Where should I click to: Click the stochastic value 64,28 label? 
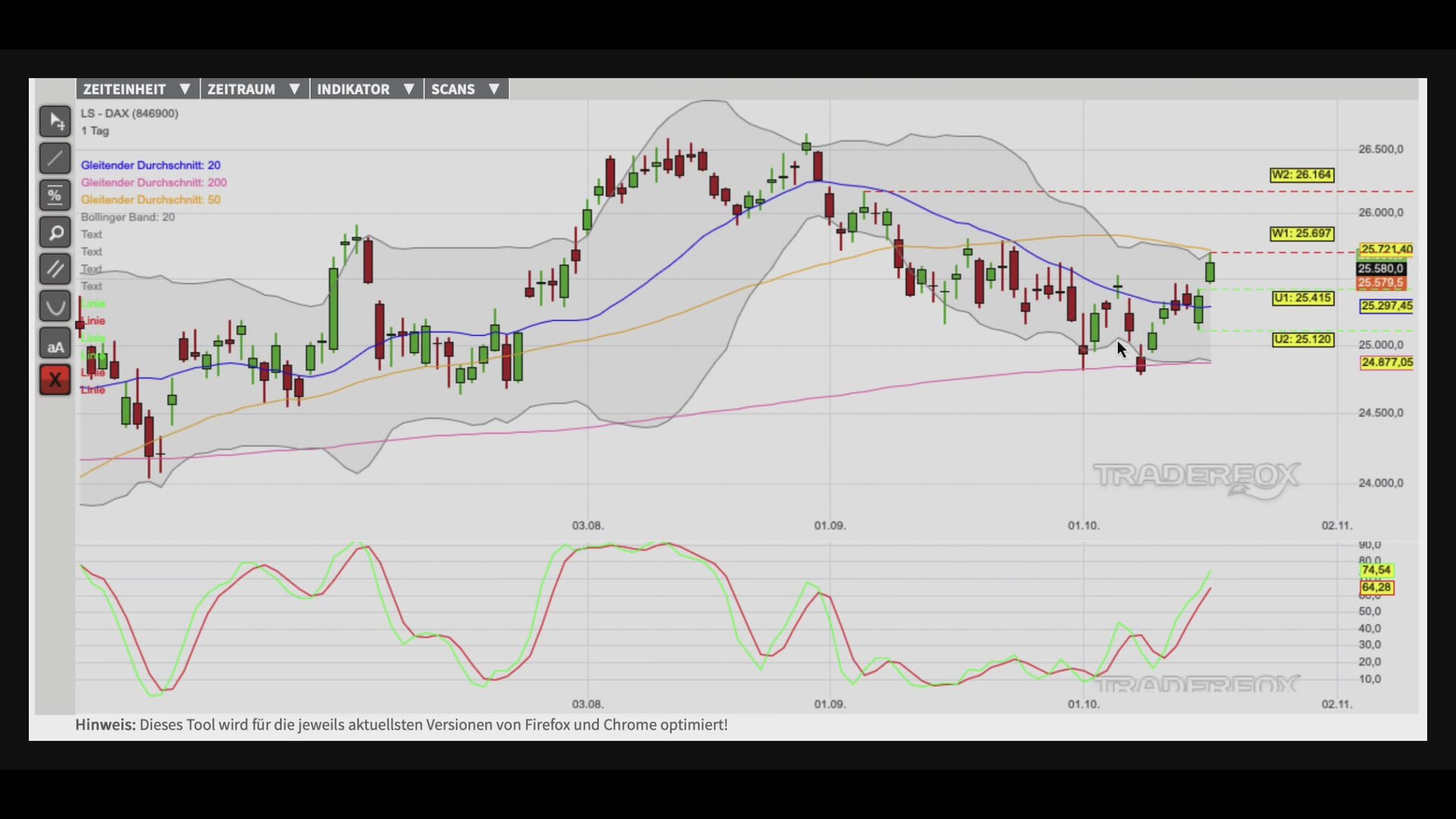(x=1376, y=587)
